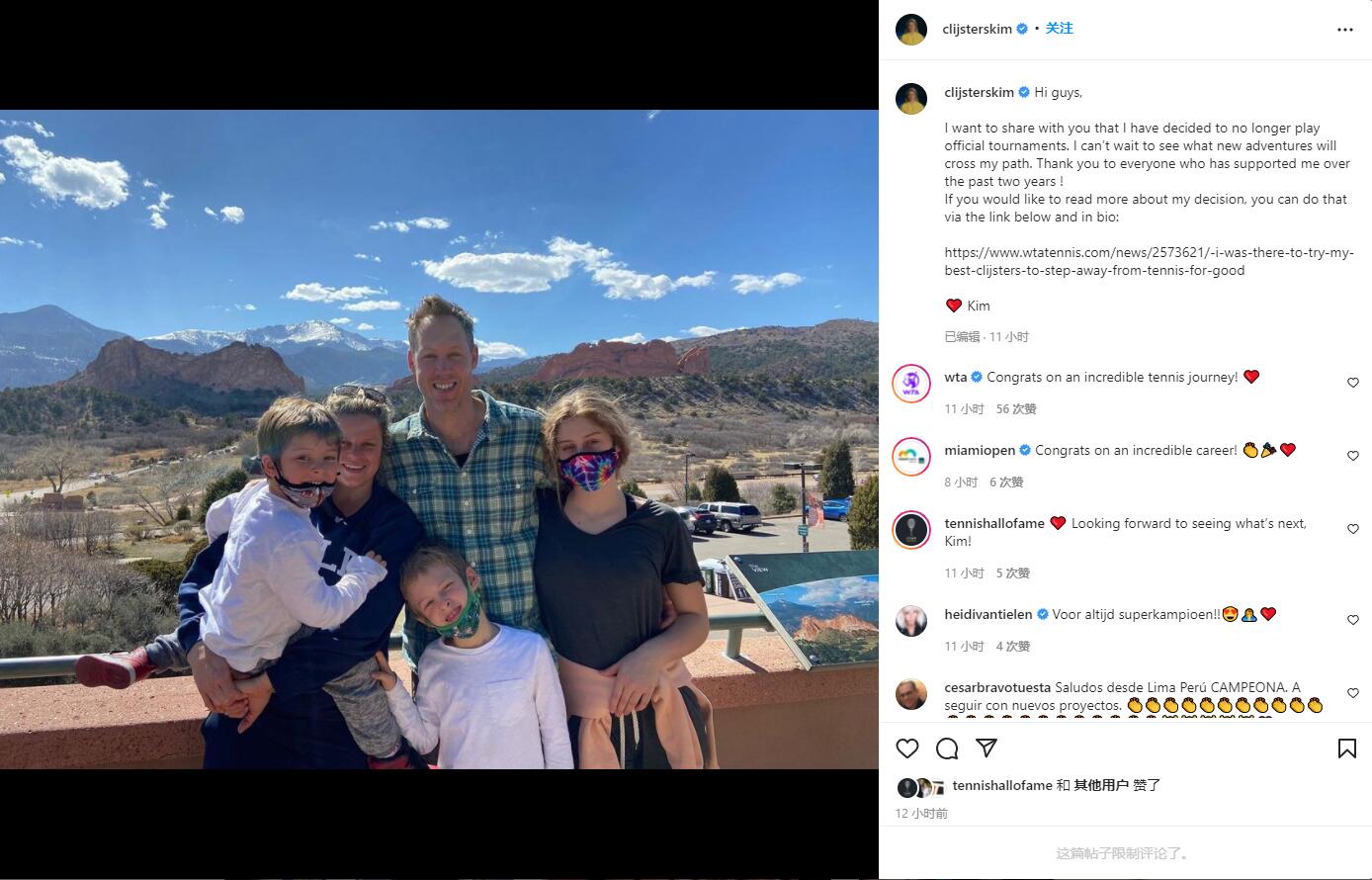Click the family photo image

coord(439,439)
